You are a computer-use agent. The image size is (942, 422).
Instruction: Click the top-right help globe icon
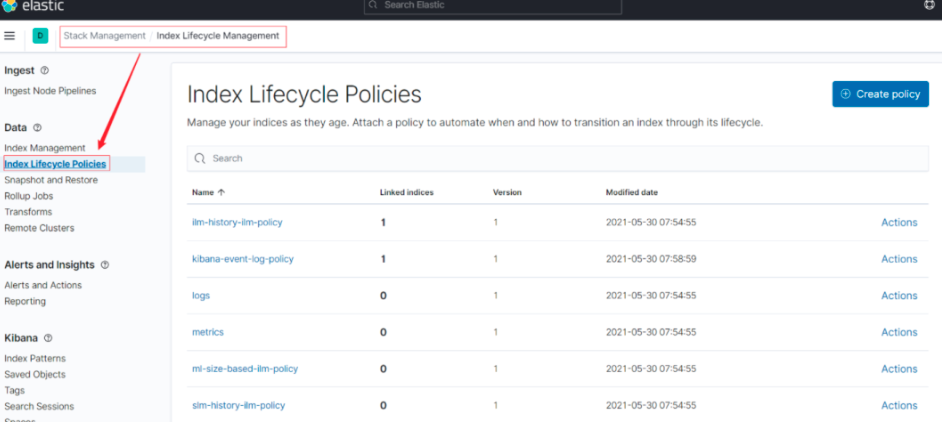929,5
